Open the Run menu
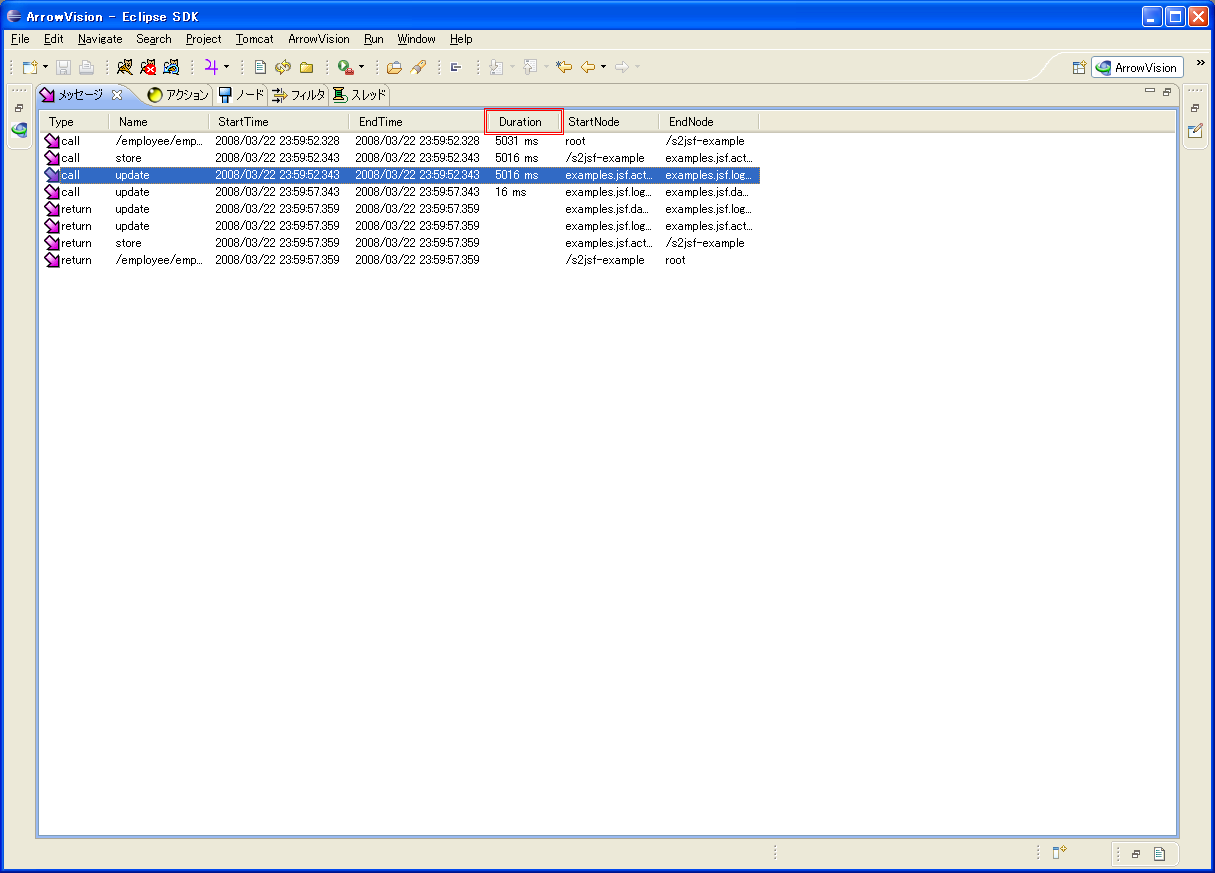 374,39
